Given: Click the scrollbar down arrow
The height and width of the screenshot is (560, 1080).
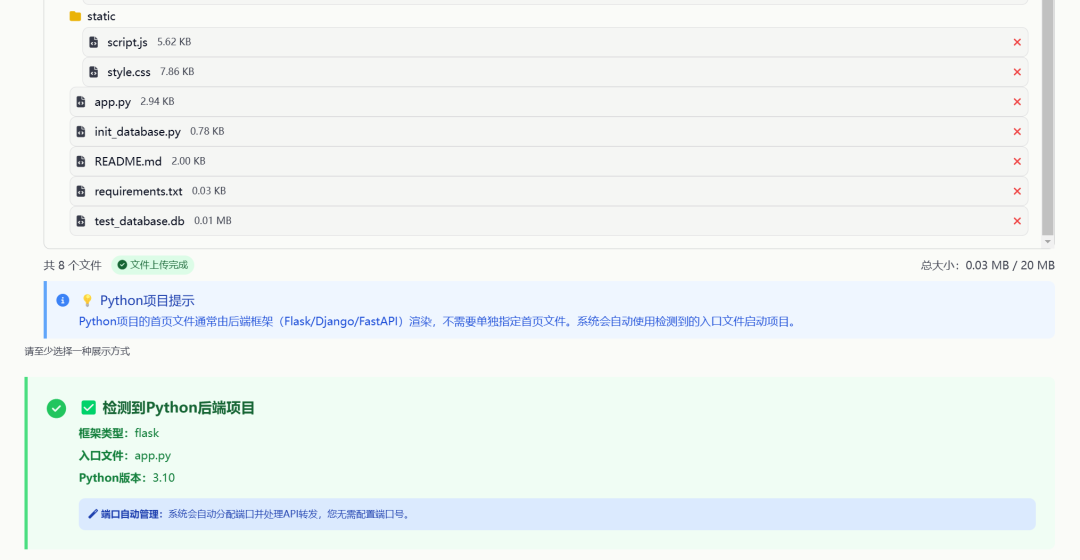Looking at the screenshot, I should point(1047,242).
